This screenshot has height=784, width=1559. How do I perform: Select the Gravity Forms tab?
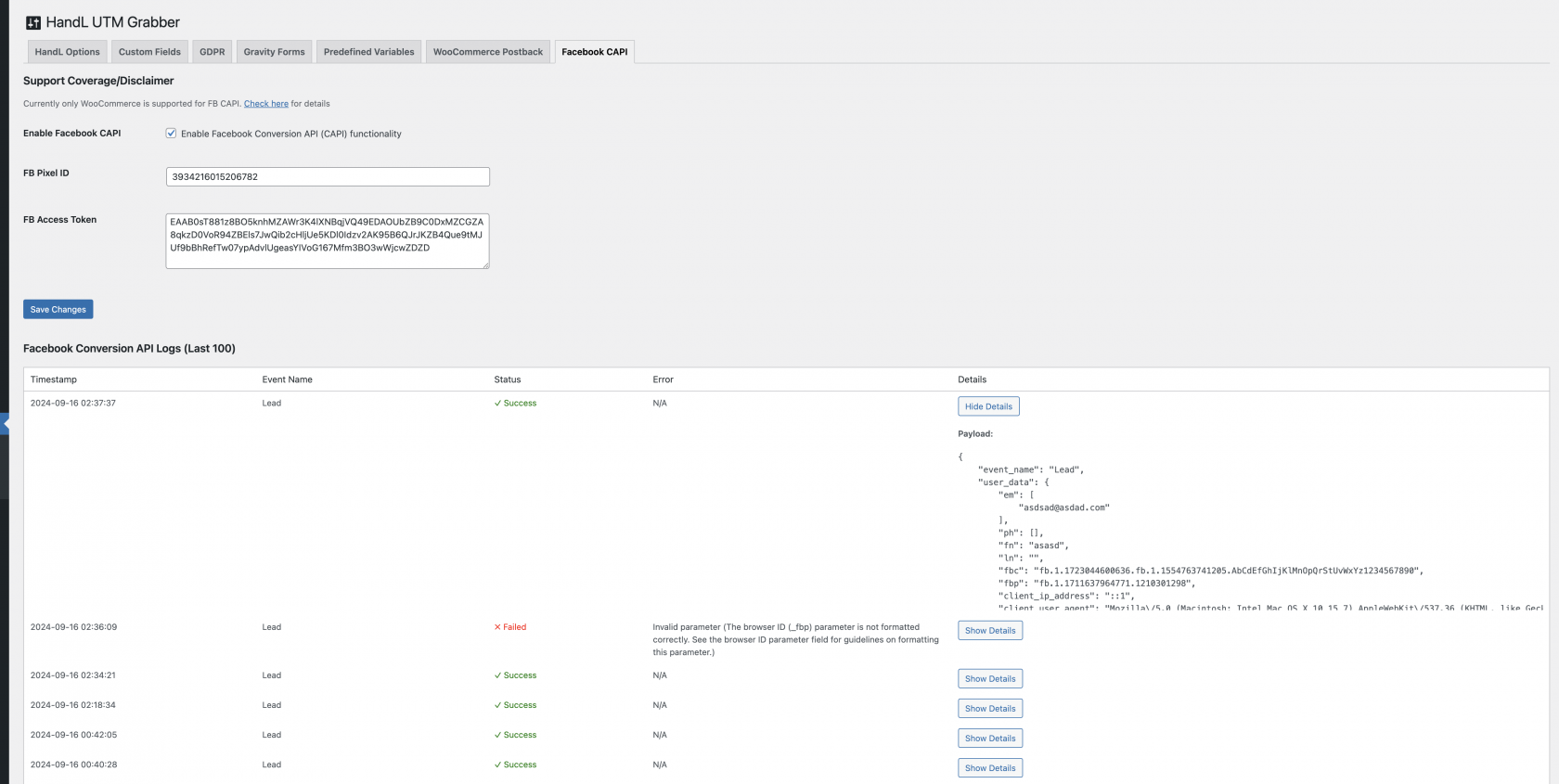(x=274, y=52)
